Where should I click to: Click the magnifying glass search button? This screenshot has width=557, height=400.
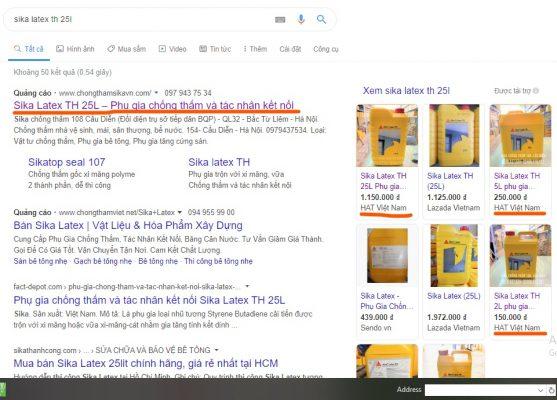[321, 19]
